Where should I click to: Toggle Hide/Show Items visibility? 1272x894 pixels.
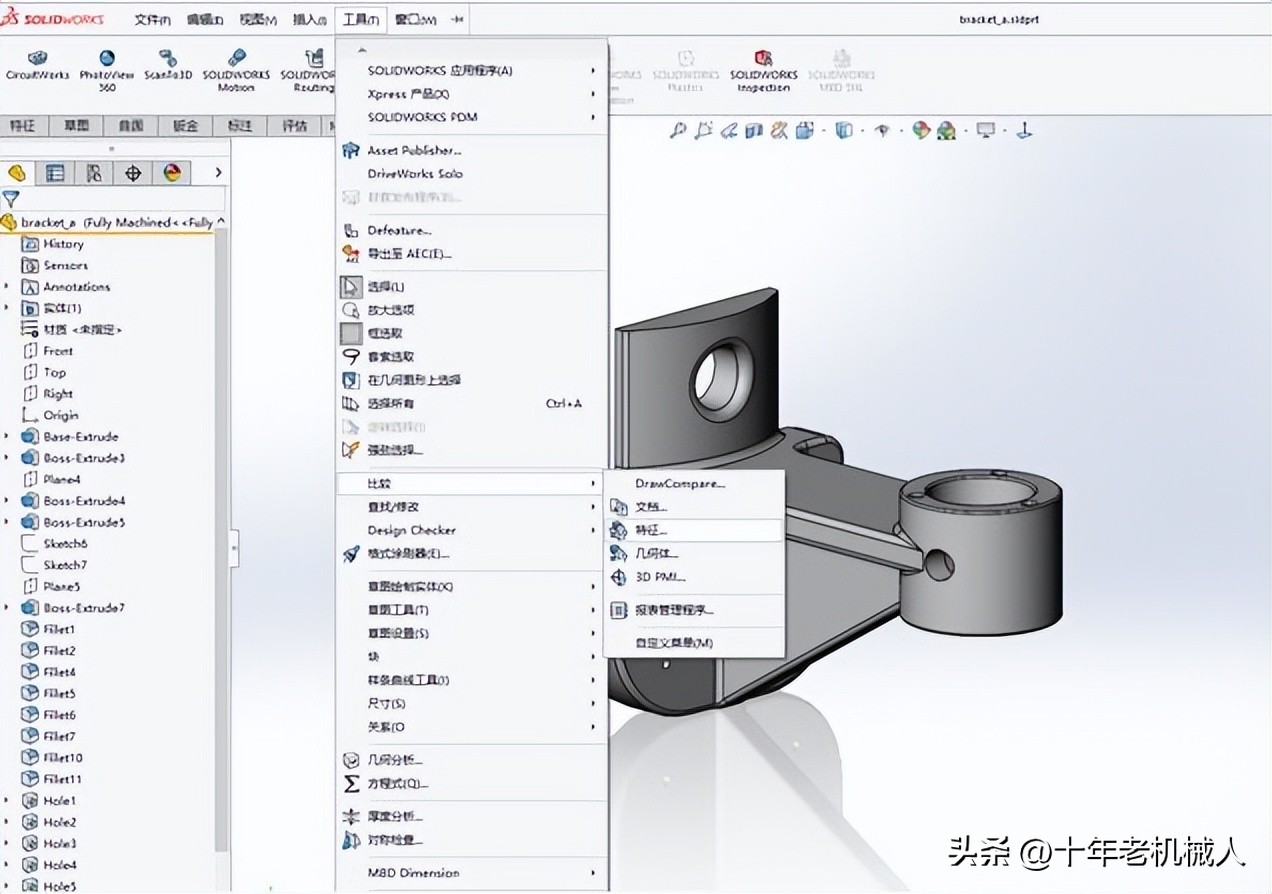(884, 129)
